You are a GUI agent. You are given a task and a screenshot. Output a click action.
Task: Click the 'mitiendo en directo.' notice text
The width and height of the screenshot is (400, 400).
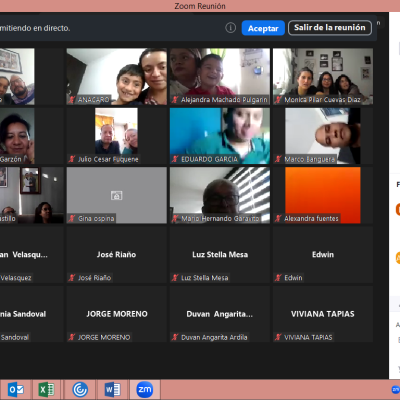35,28
